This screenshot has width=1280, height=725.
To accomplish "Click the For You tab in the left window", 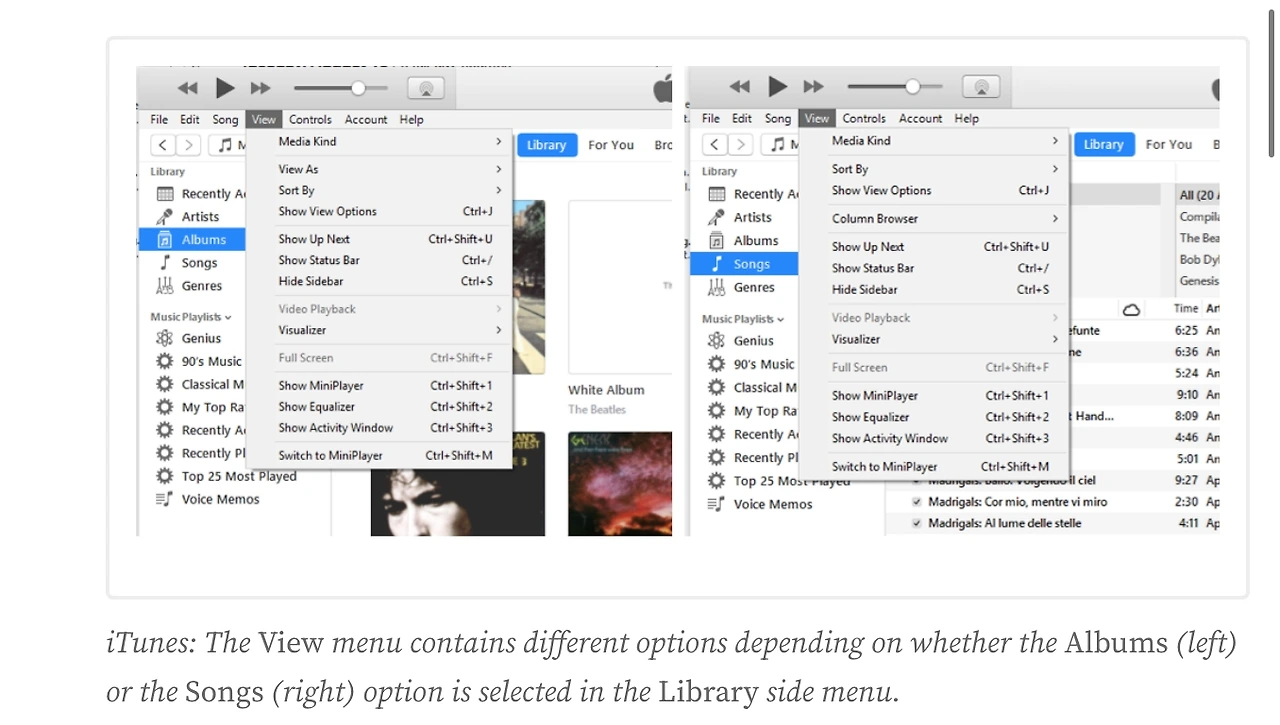I will tap(611, 145).
